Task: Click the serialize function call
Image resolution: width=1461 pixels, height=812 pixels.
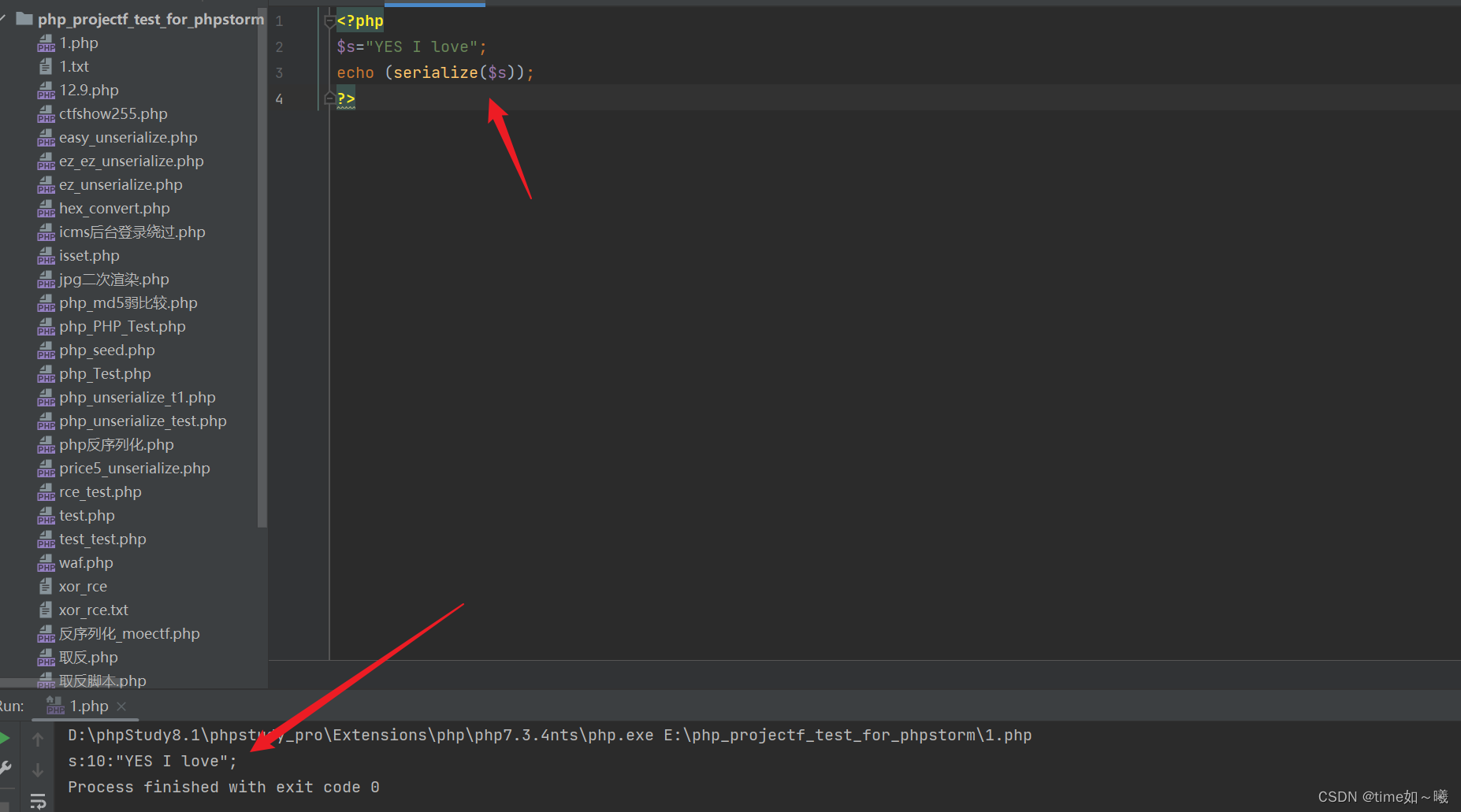Action: click(436, 73)
